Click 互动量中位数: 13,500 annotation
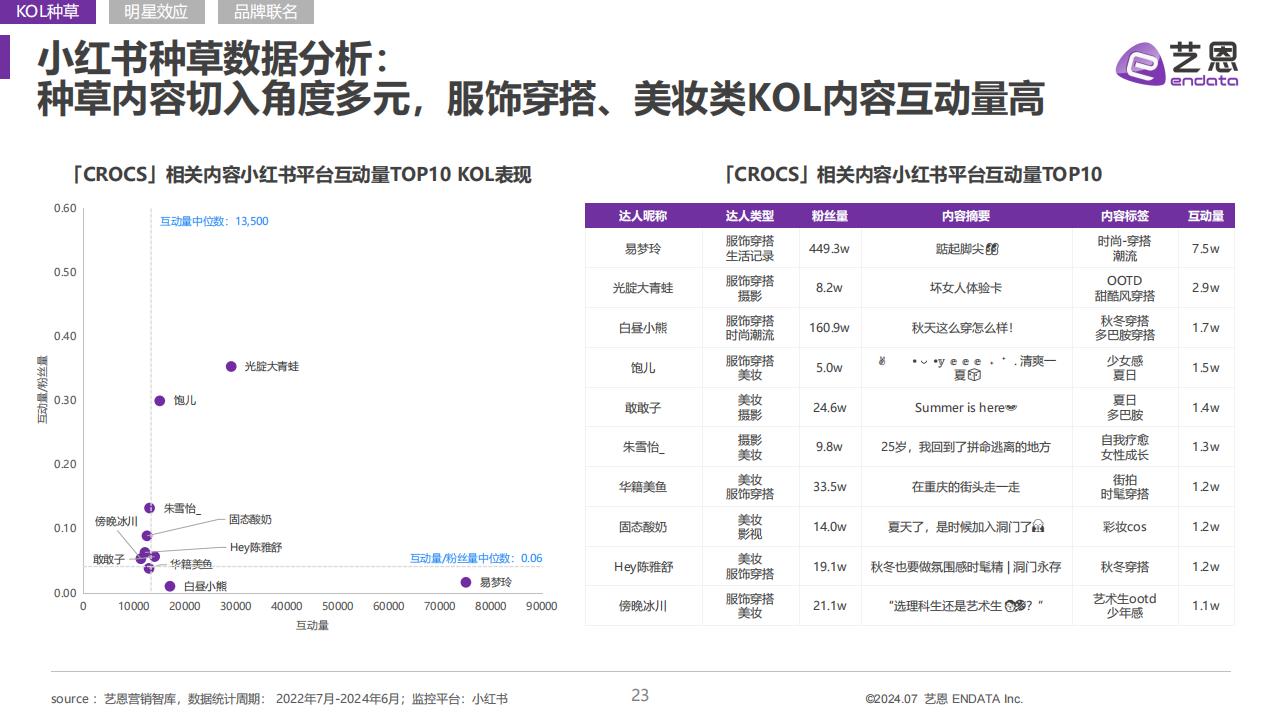Screen dimensions: 1280x720 pos(214,221)
